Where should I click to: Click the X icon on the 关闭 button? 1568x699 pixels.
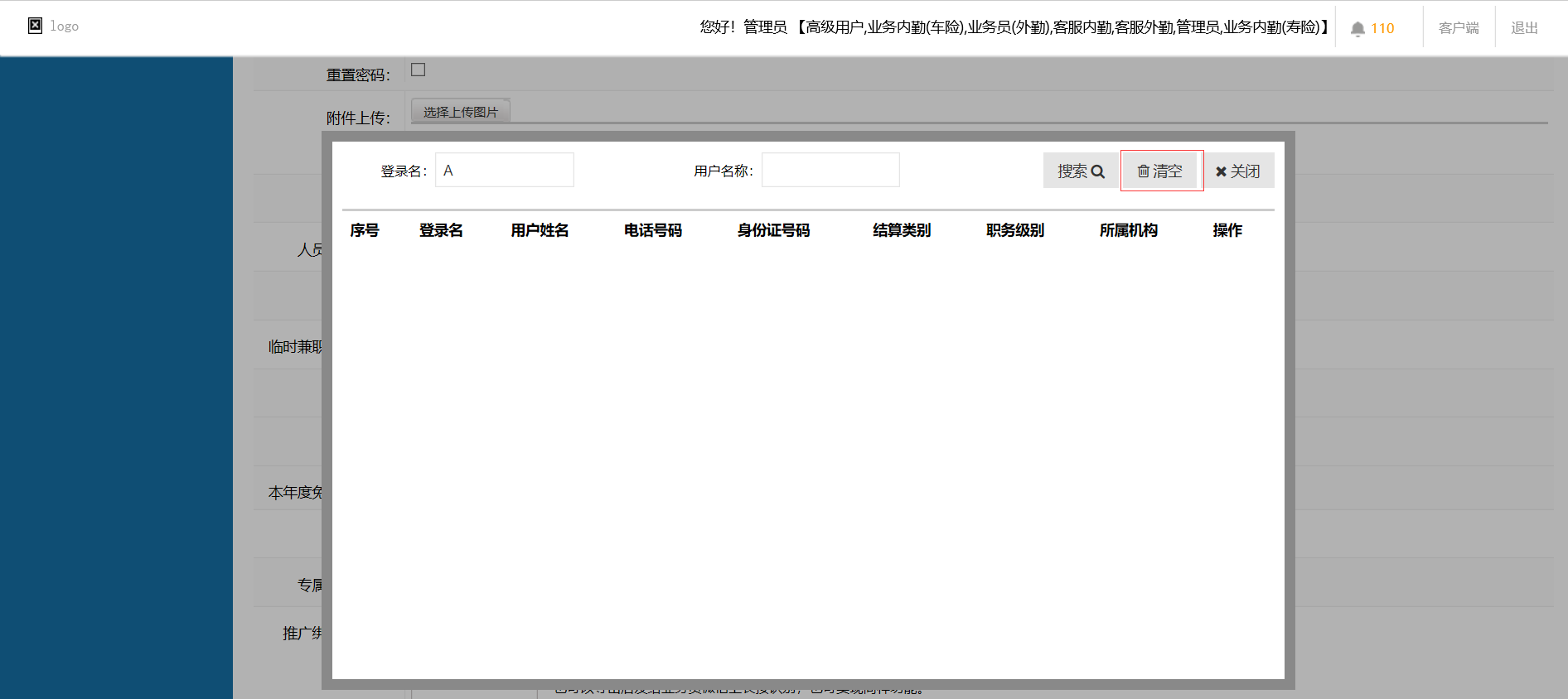(x=1221, y=171)
